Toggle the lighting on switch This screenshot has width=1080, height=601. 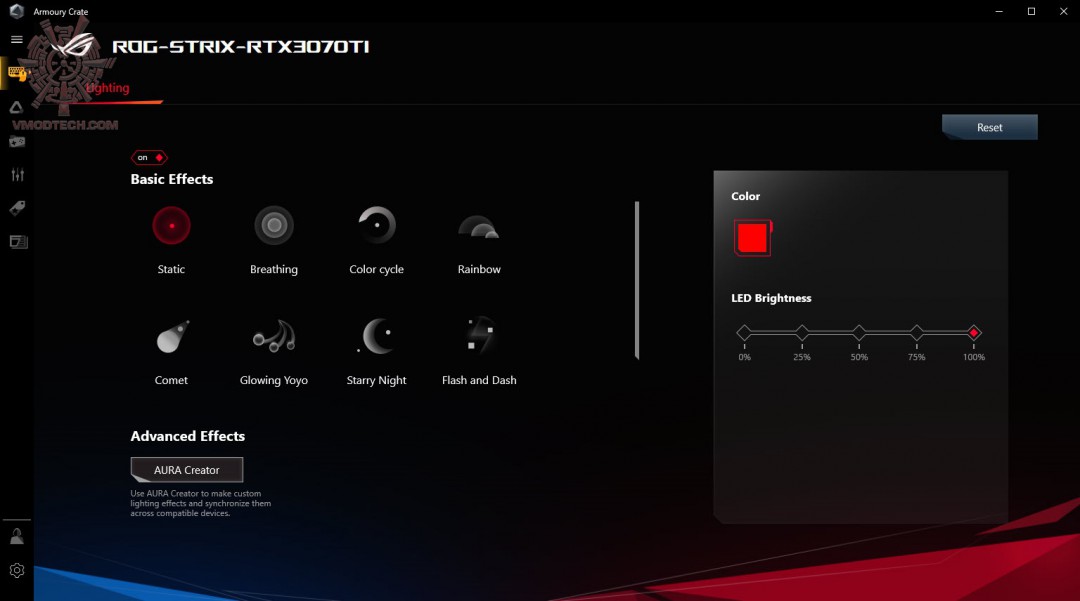(x=149, y=158)
